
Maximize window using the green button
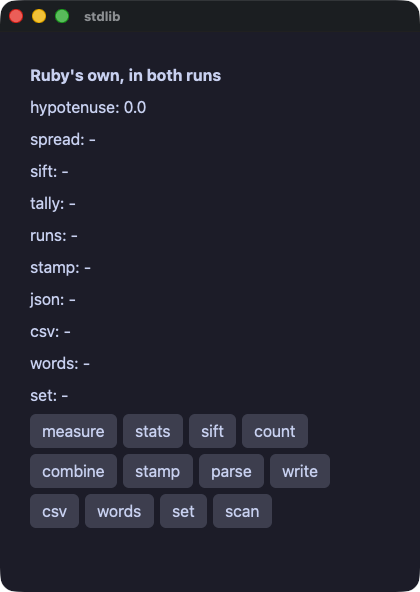[x=62, y=16]
